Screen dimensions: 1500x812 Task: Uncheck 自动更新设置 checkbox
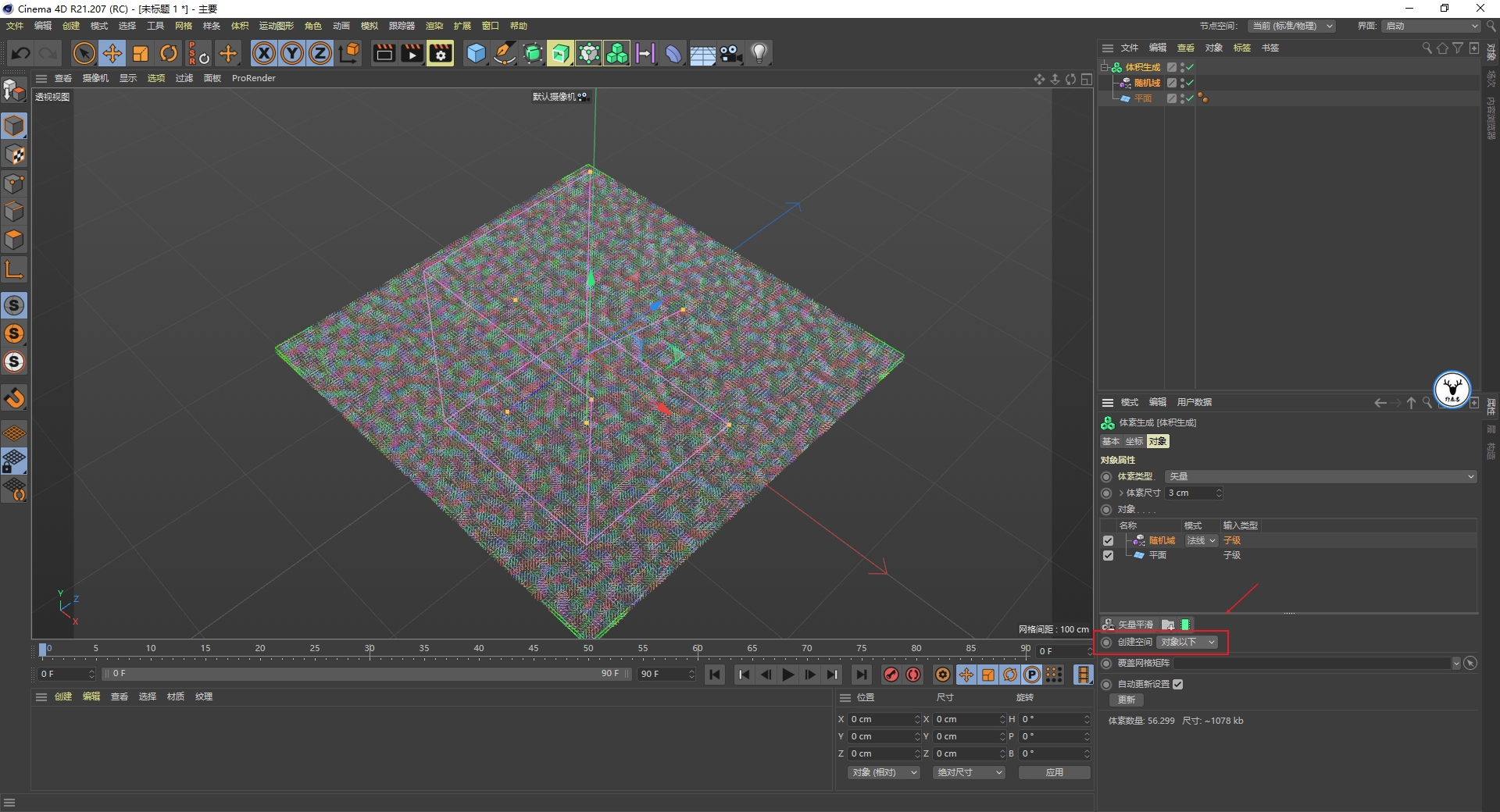point(1177,685)
